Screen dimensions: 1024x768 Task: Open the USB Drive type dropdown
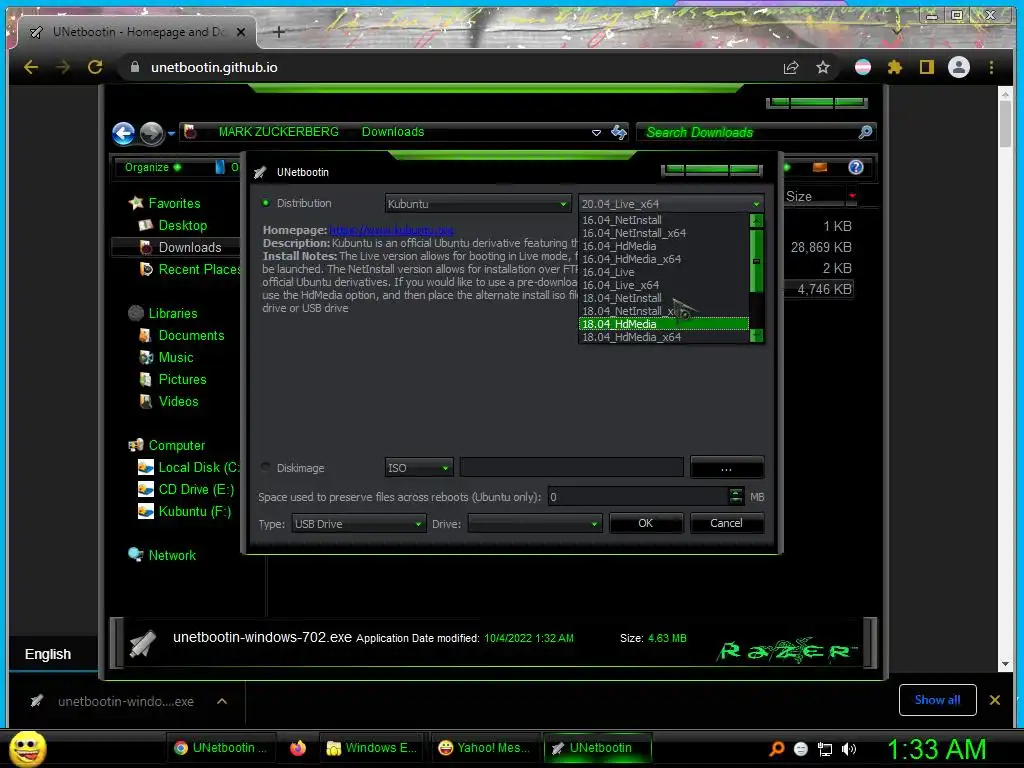(x=359, y=524)
